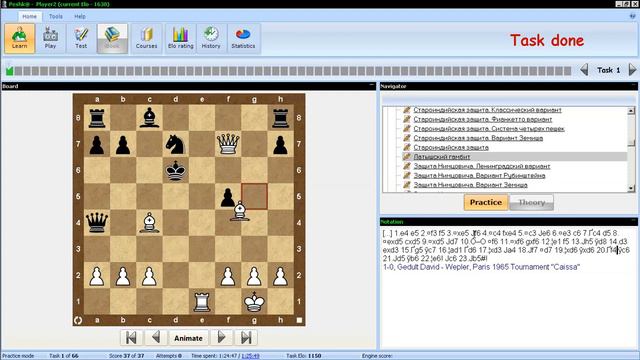Image resolution: width=640 pixels, height=360 pixels.
Task: Step back one move
Action: coord(156,338)
